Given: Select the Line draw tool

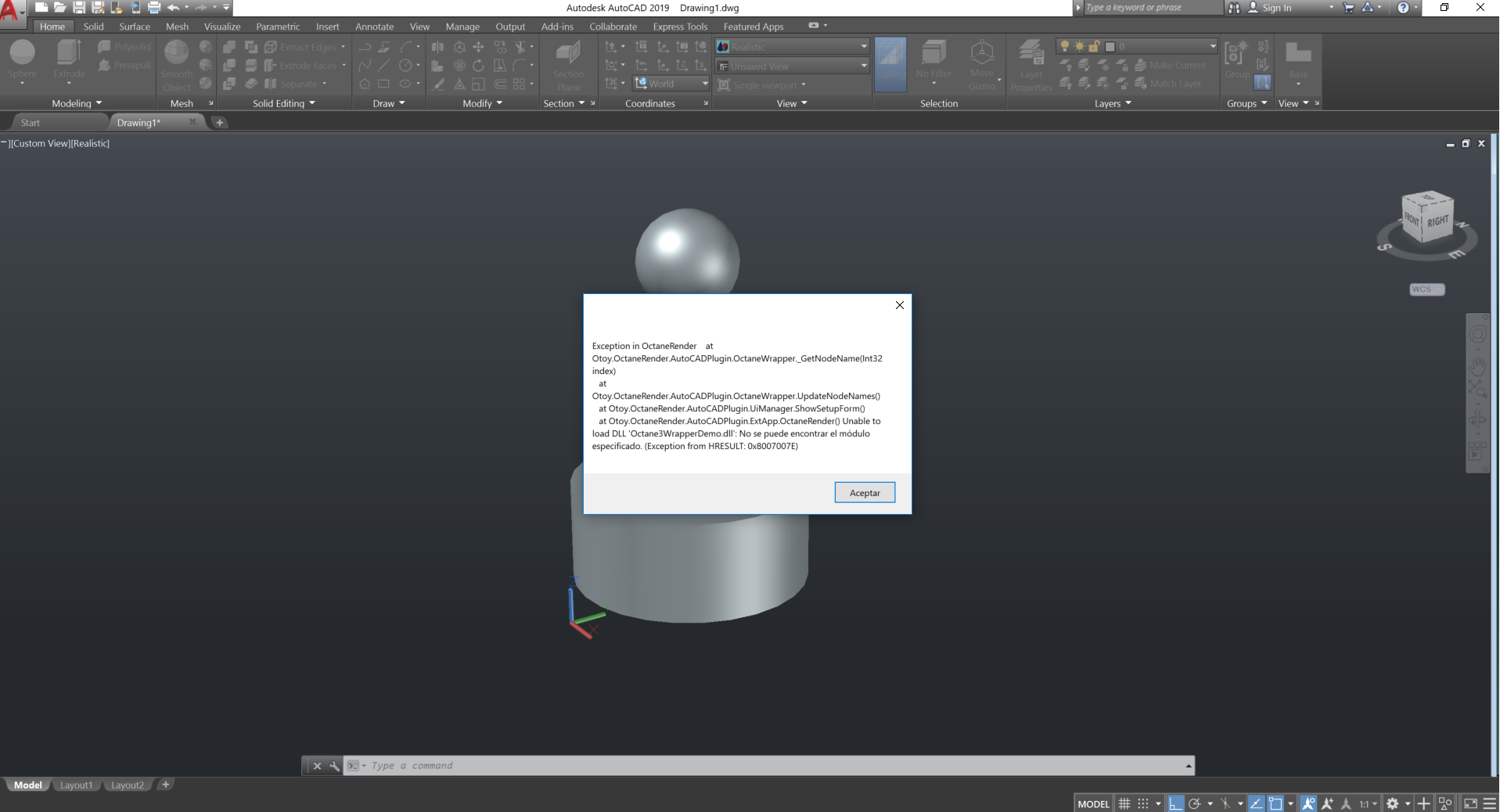Looking at the screenshot, I should coord(383,66).
